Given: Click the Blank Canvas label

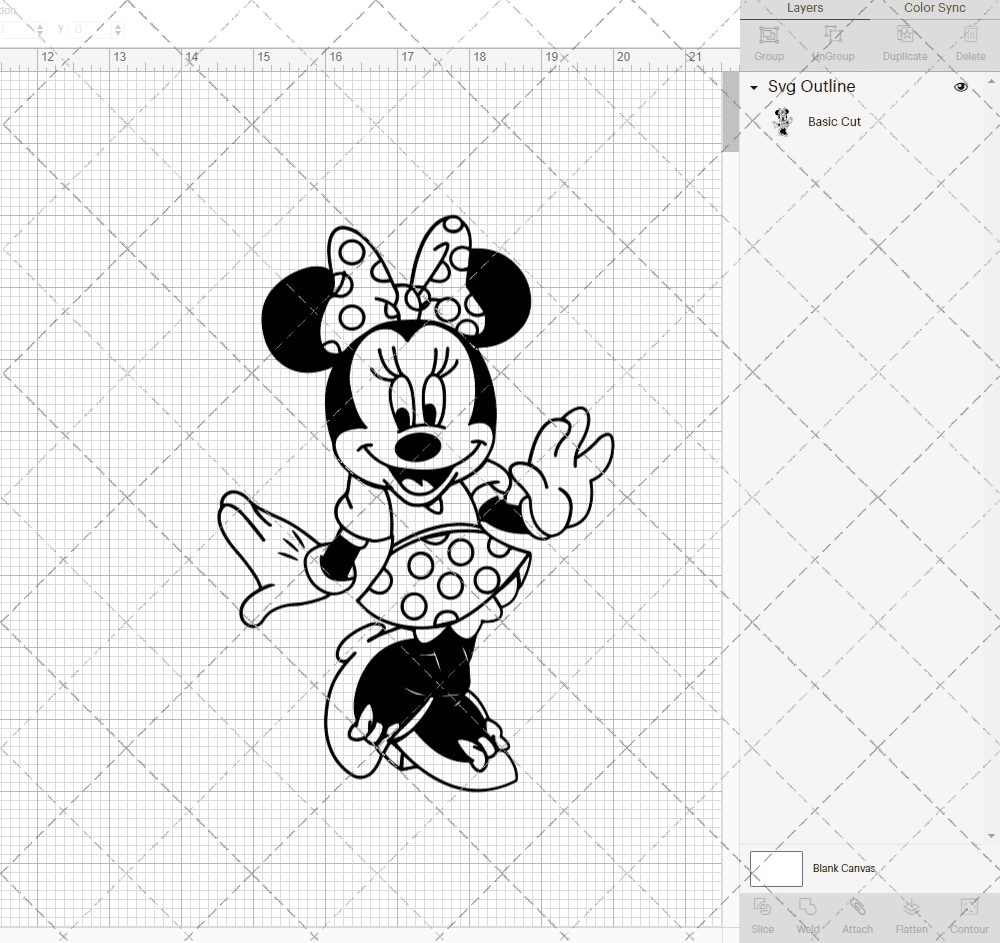Looking at the screenshot, I should point(844,868).
